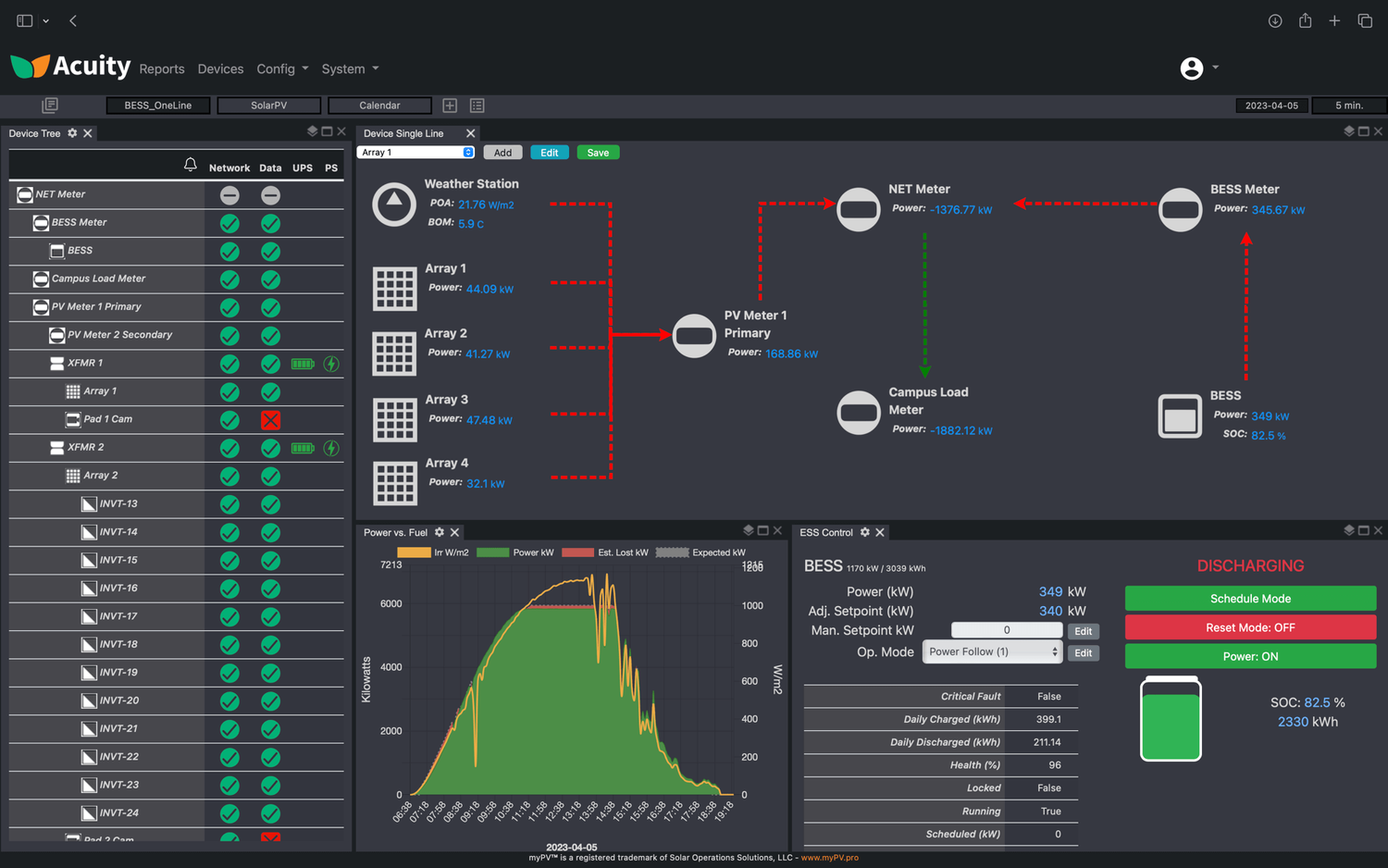This screenshot has height=868, width=1388.
Task: Open ESS Control panel settings gear
Action: 866,532
